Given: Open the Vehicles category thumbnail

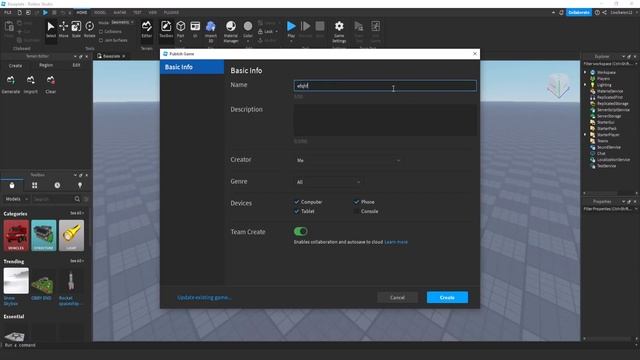Looking at the screenshot, I should coord(16,236).
